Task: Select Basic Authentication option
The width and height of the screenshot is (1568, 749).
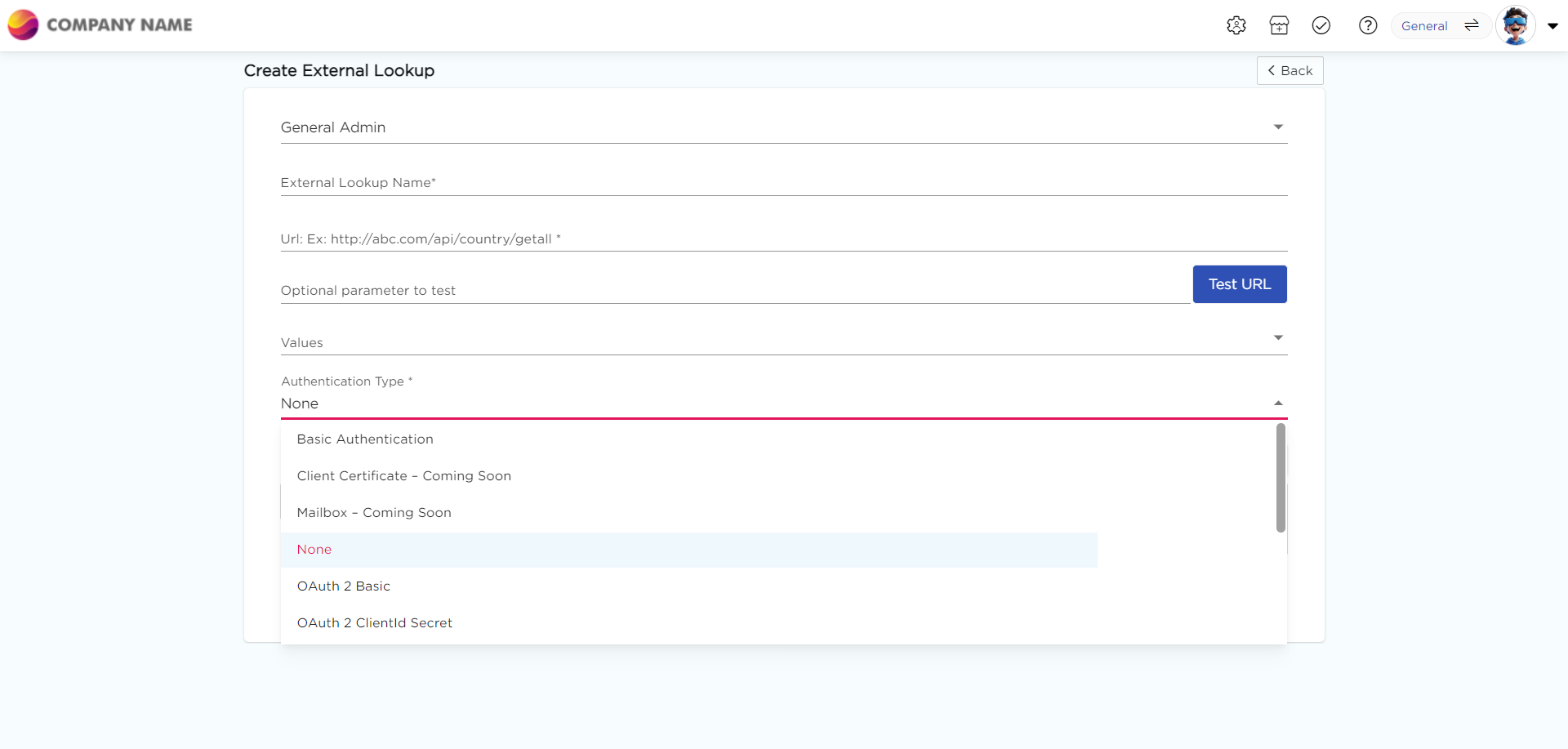Action: click(365, 439)
